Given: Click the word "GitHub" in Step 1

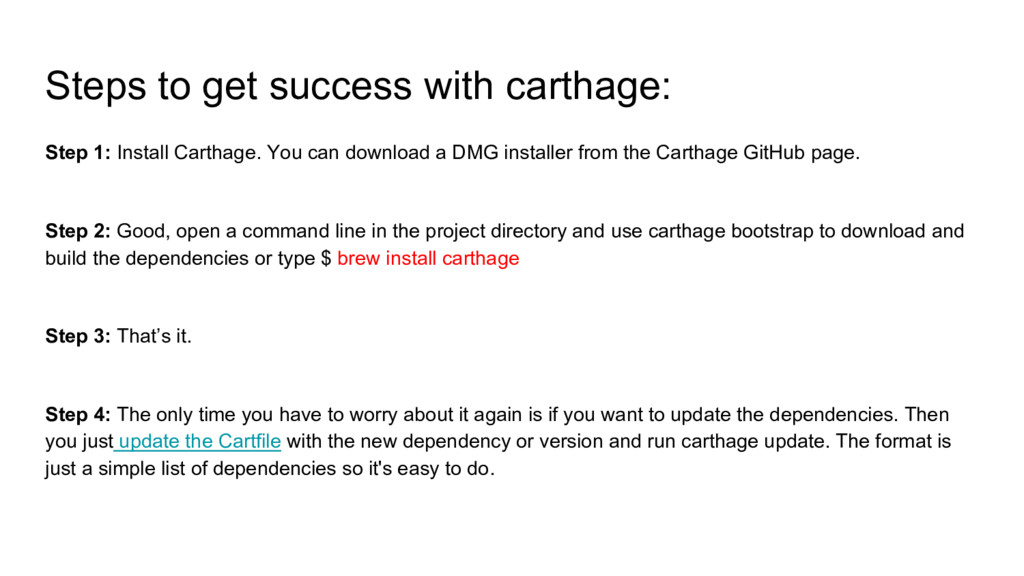Looking at the screenshot, I should point(774,153).
